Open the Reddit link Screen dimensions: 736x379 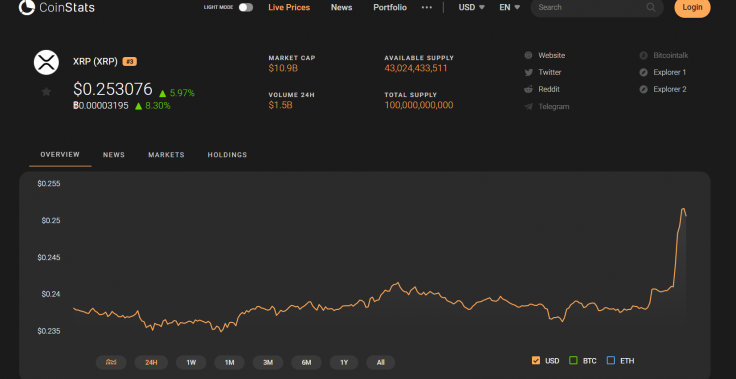[x=549, y=89]
